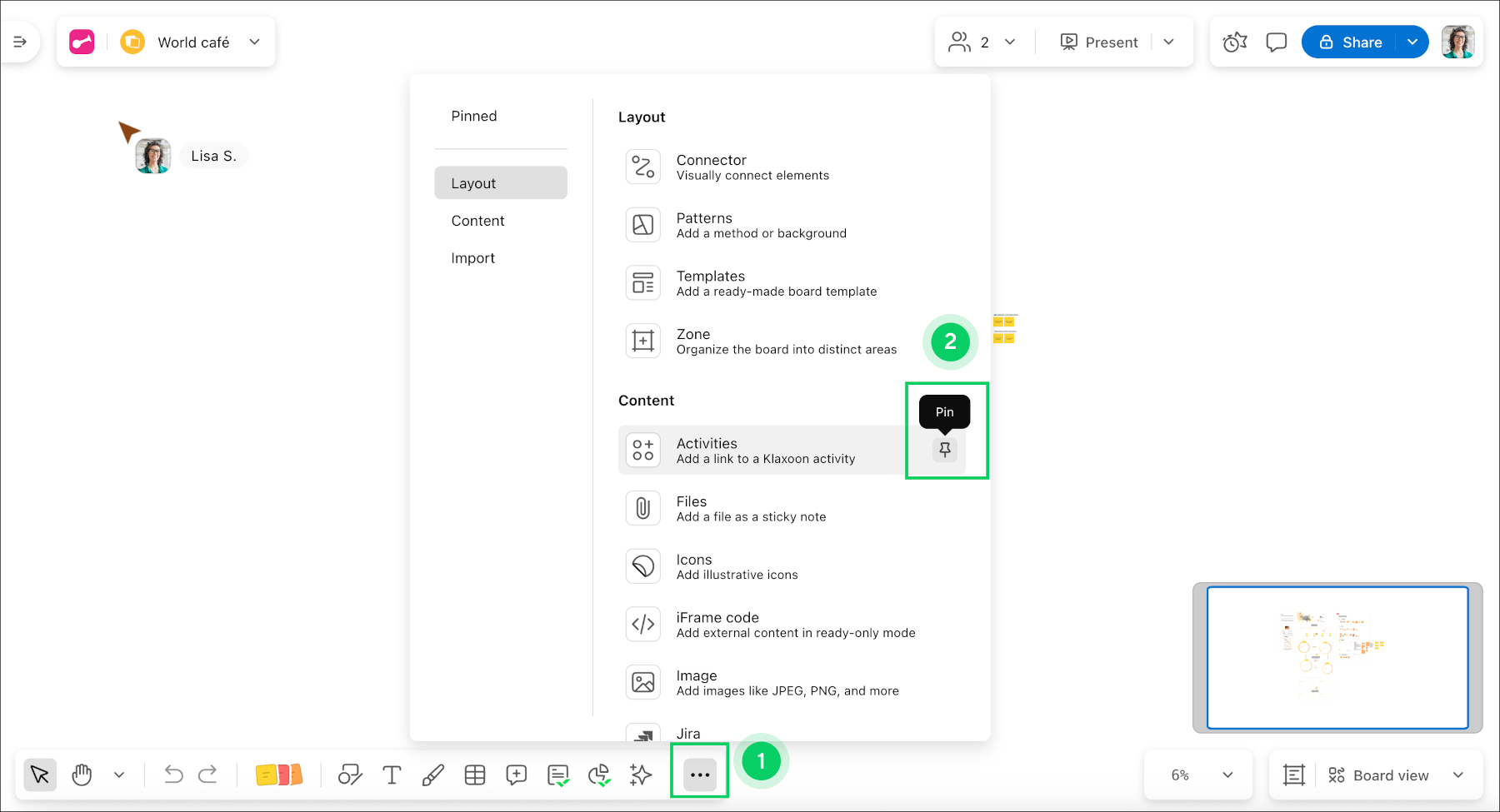This screenshot has height=812, width=1500.
Task: Open the timer icon in the top bar
Action: (1234, 42)
